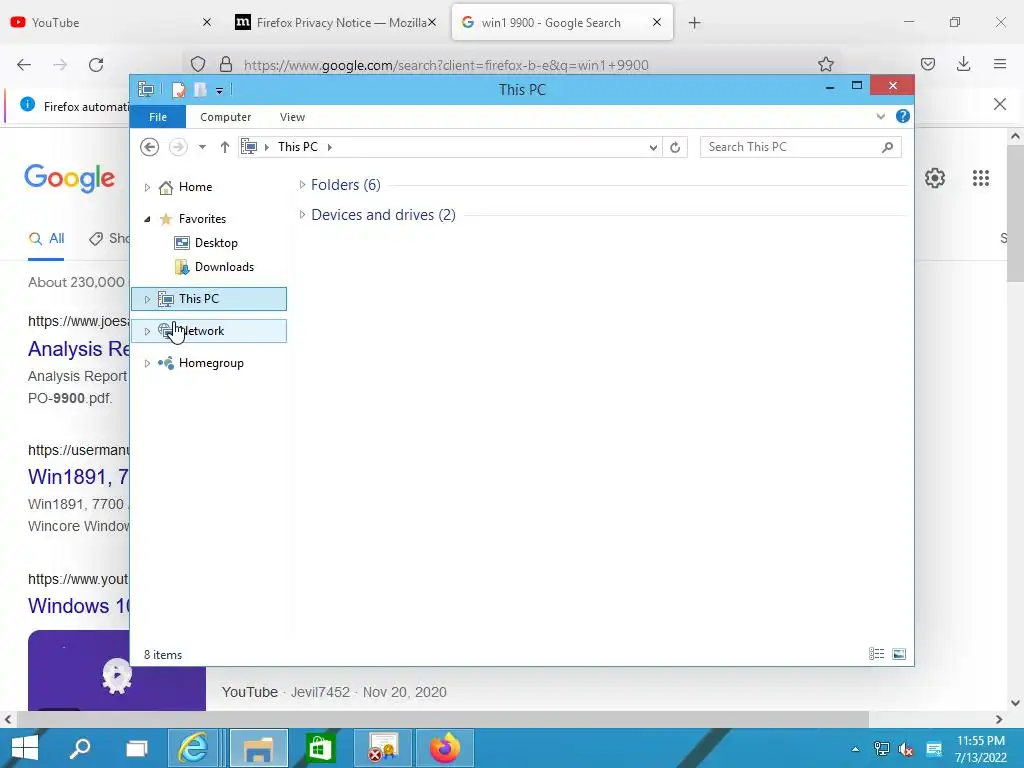Expand the Folders (6) group
Image resolution: width=1024 pixels, height=768 pixels.
coord(302,185)
